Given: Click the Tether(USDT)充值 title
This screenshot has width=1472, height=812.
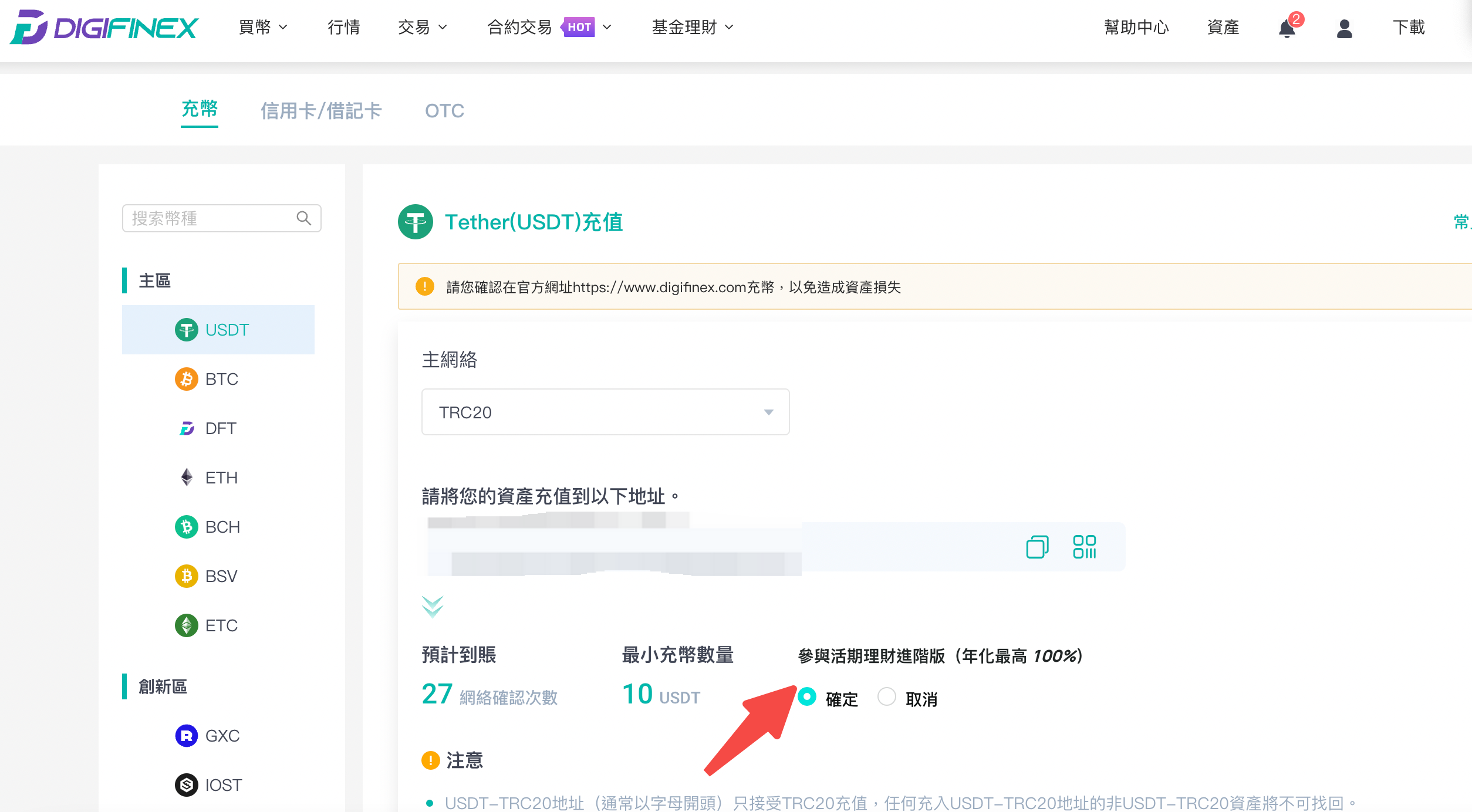Looking at the screenshot, I should tap(534, 222).
